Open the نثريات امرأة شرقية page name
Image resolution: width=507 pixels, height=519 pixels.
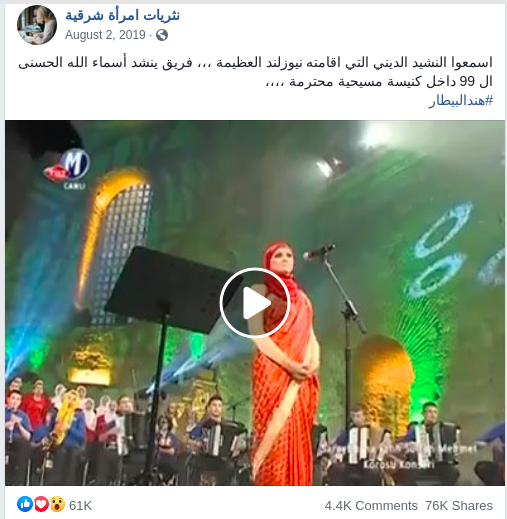[x=122, y=15]
